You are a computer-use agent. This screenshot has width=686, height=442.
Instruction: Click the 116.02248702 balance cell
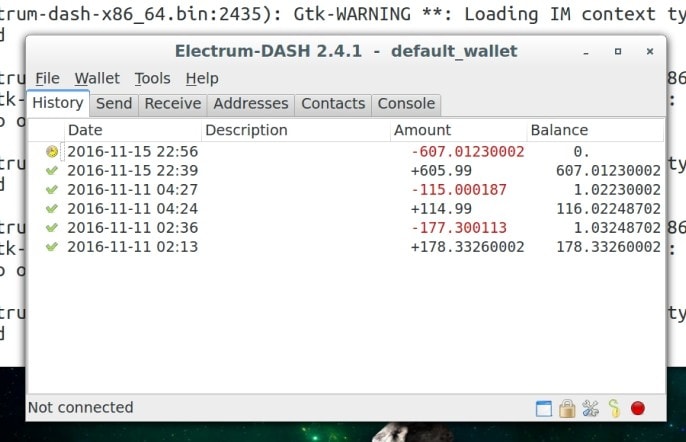click(x=608, y=209)
